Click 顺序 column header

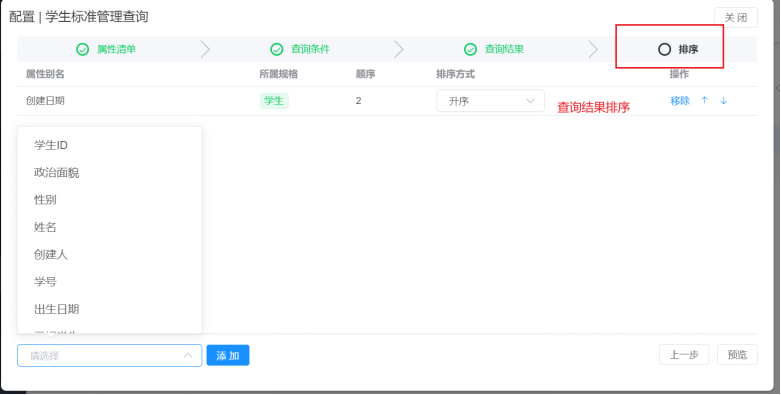click(x=366, y=74)
